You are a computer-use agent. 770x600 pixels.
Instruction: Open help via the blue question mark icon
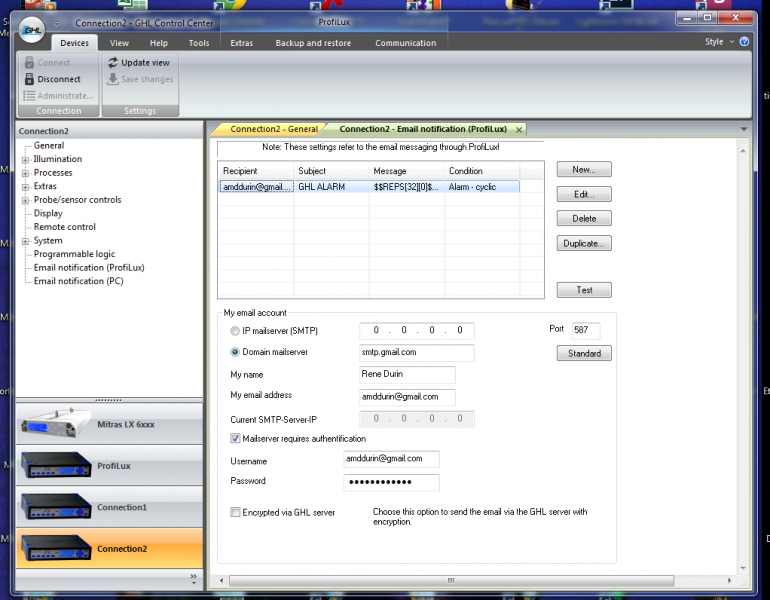coord(744,42)
